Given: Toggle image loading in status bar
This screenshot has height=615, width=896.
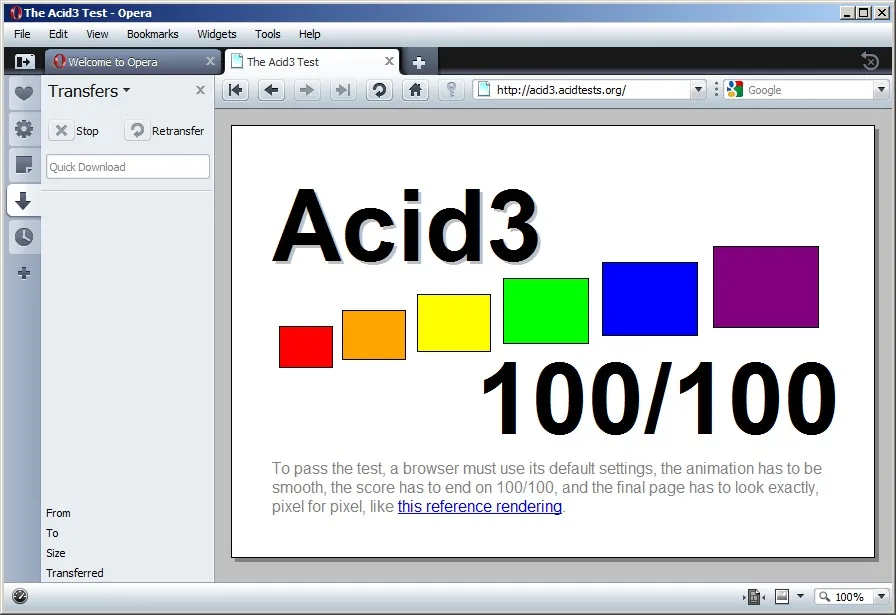Looking at the screenshot, I should 782,597.
